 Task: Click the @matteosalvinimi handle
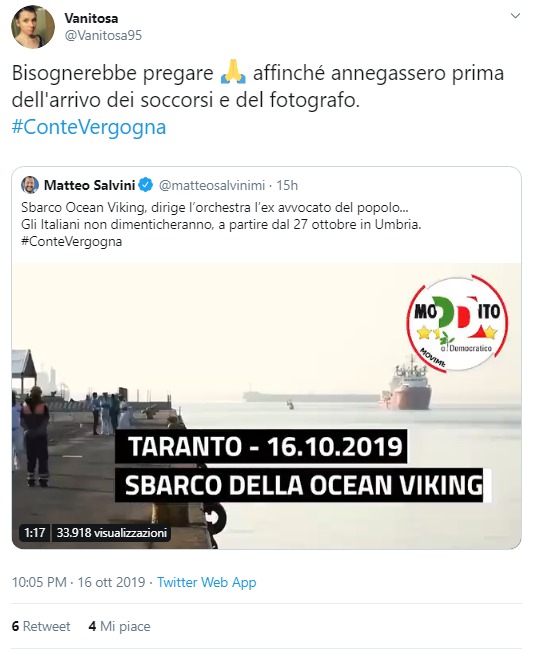coord(212,185)
